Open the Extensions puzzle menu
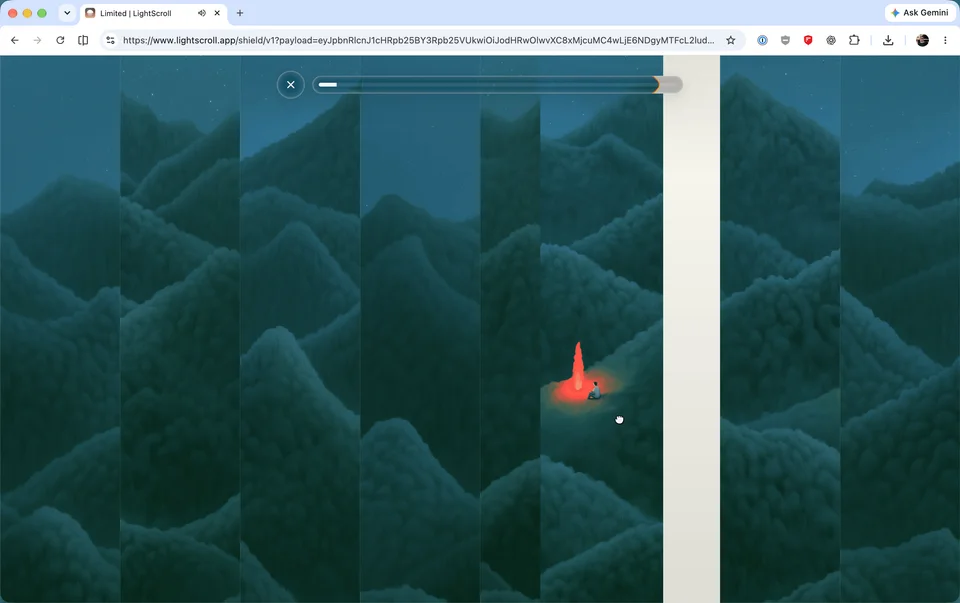 [x=854, y=40]
